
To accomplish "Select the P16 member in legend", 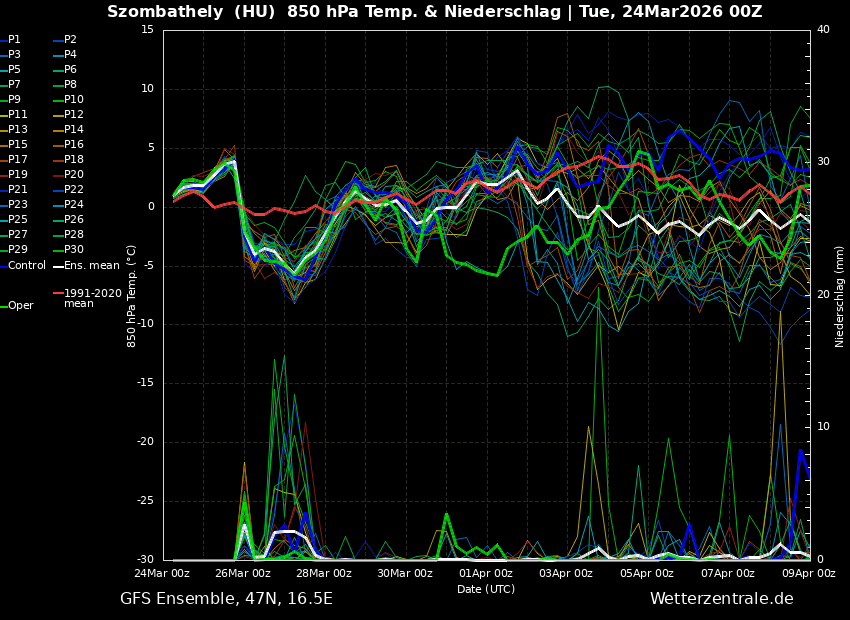I will click(x=74, y=145).
